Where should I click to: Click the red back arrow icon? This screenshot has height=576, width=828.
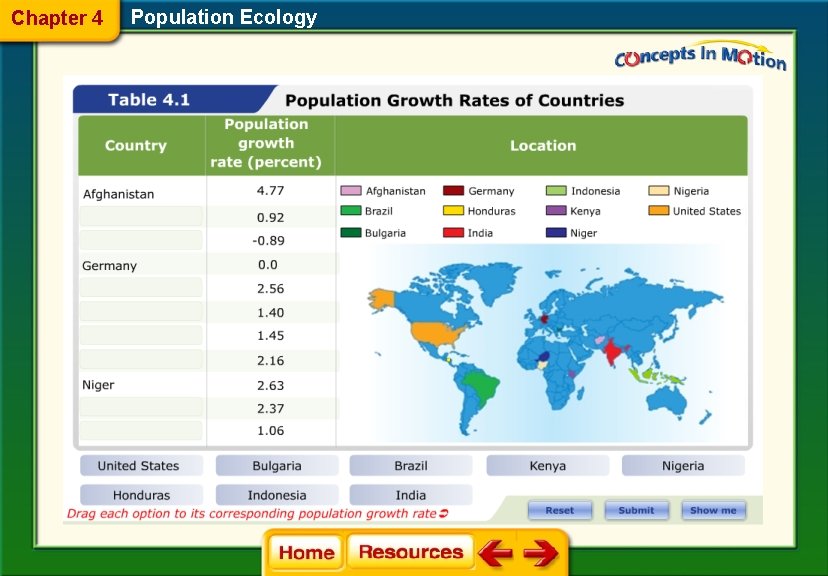(495, 553)
